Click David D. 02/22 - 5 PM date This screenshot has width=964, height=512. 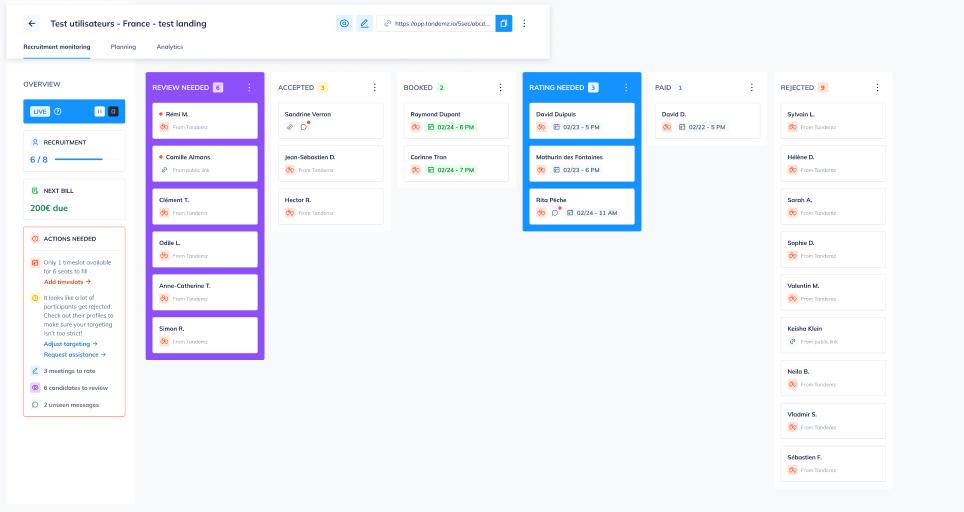click(701, 127)
